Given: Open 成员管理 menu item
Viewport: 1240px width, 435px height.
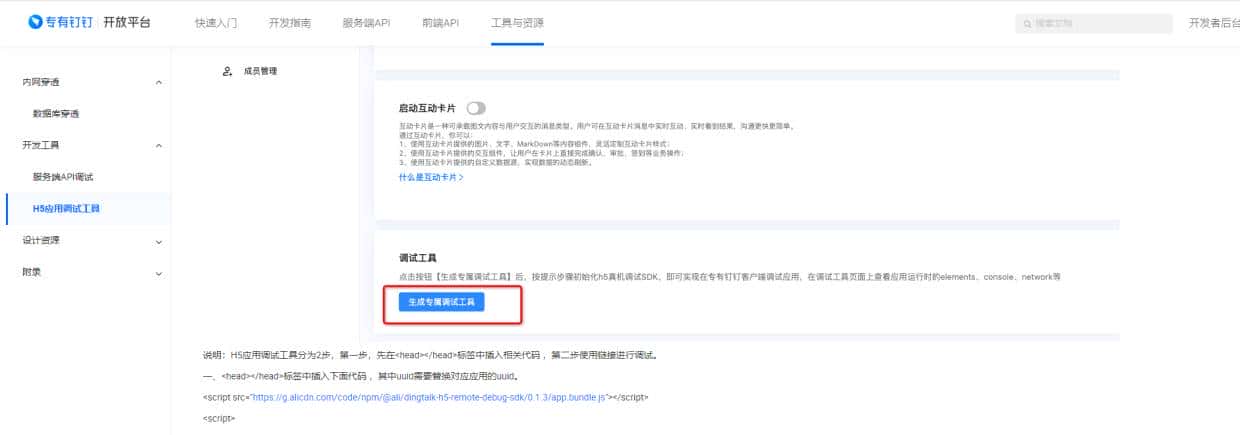Looking at the screenshot, I should click(260, 71).
